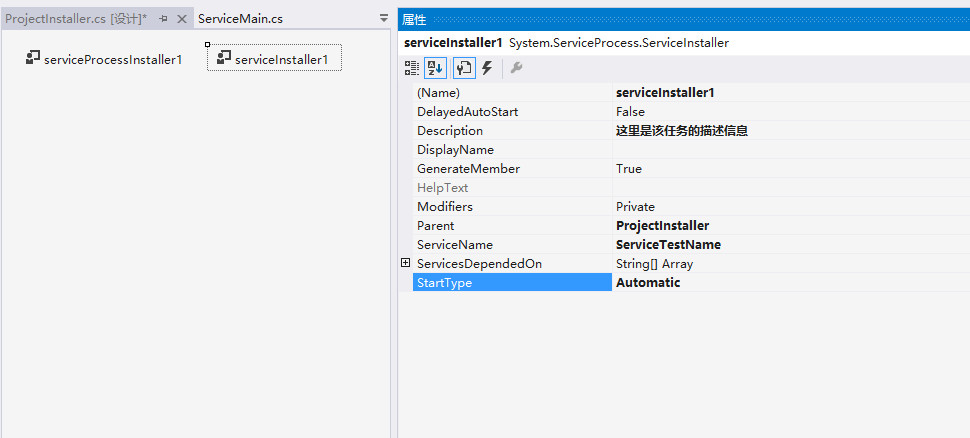Show events via lightning bolt icon
Image resolution: width=970 pixels, height=438 pixels.
(x=487, y=68)
